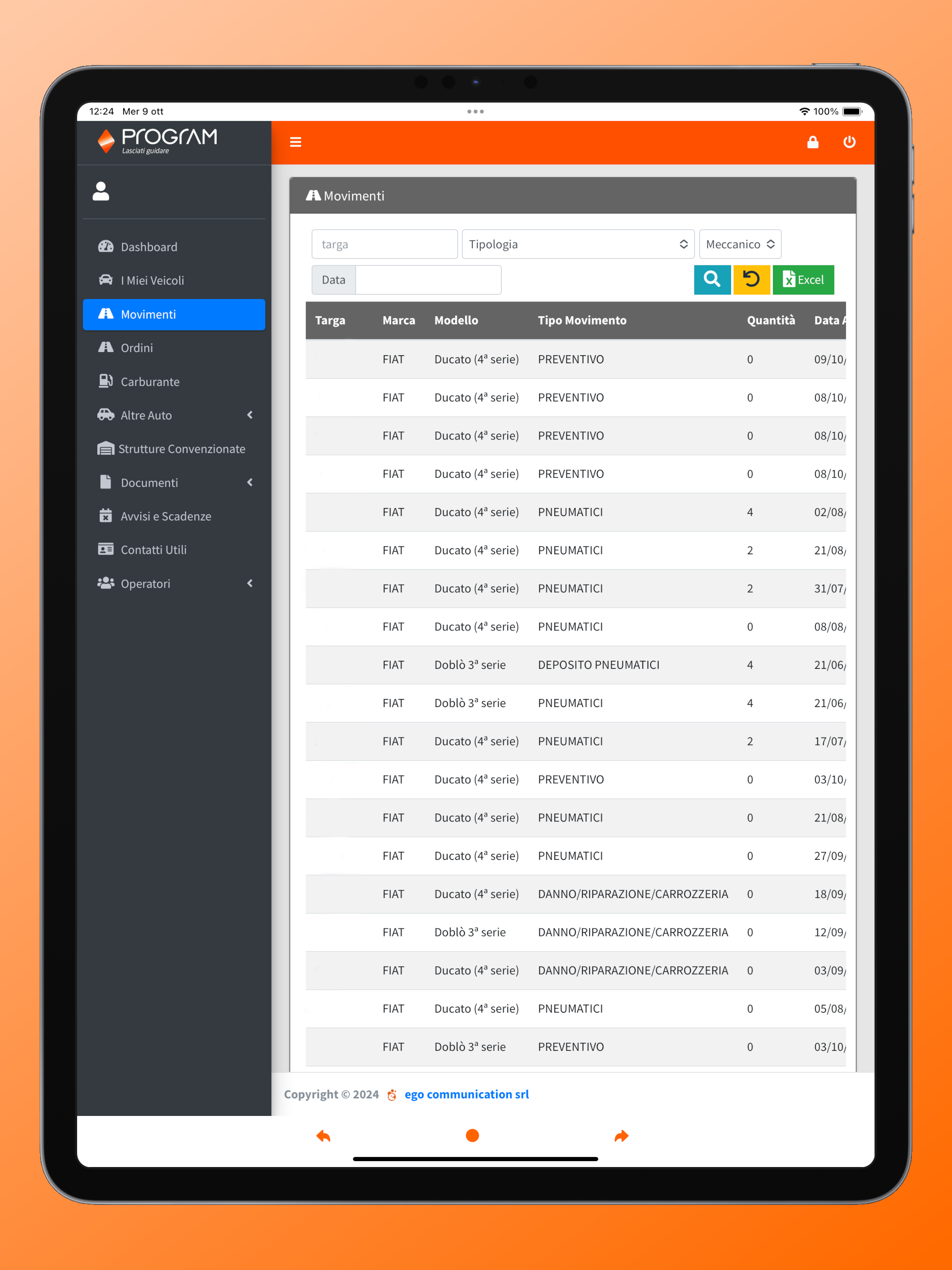This screenshot has width=952, height=1270.
Task: Sort by Quantità column header
Action: 771,320
